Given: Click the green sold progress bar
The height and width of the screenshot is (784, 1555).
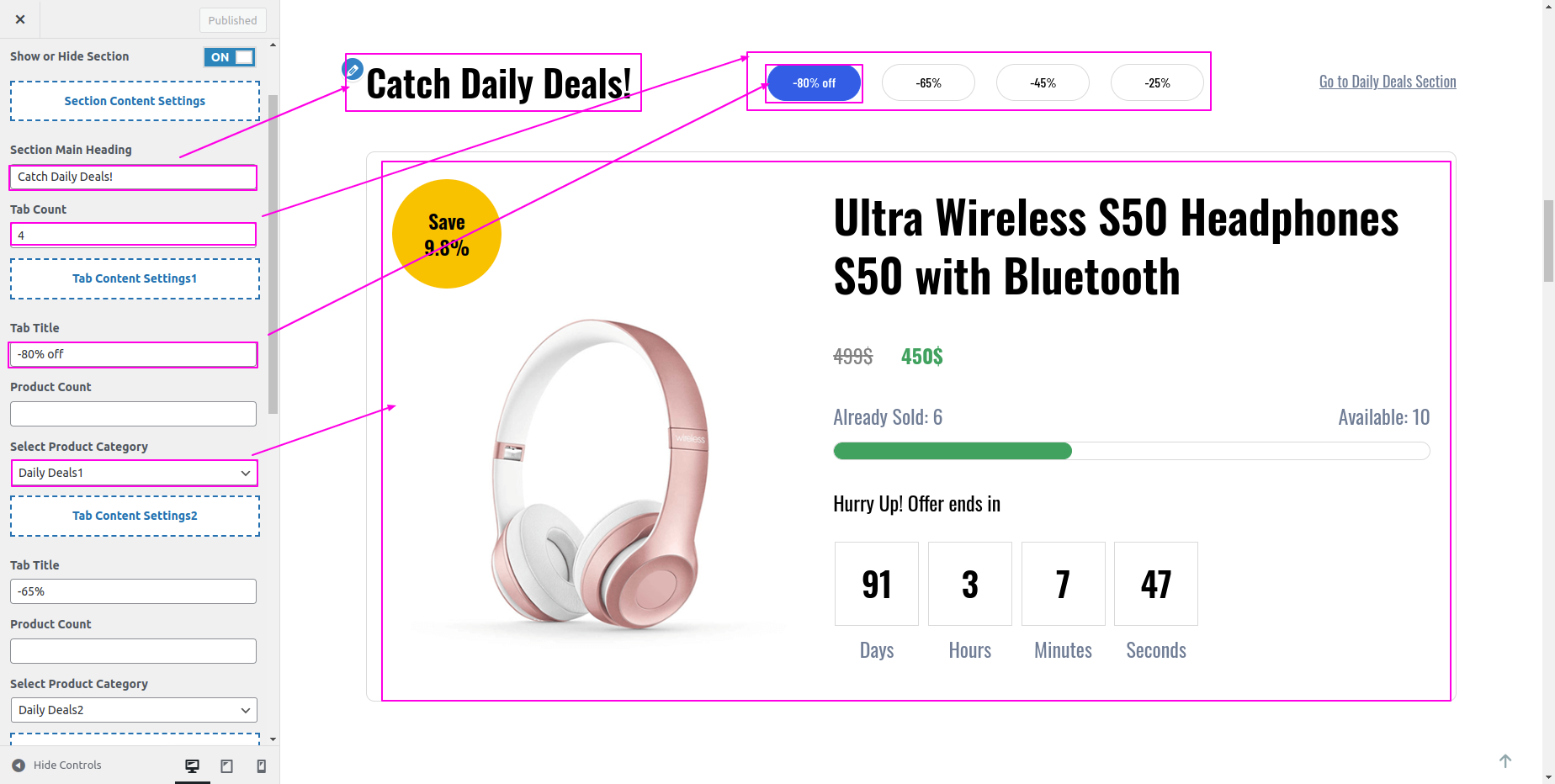Looking at the screenshot, I should tap(953, 451).
